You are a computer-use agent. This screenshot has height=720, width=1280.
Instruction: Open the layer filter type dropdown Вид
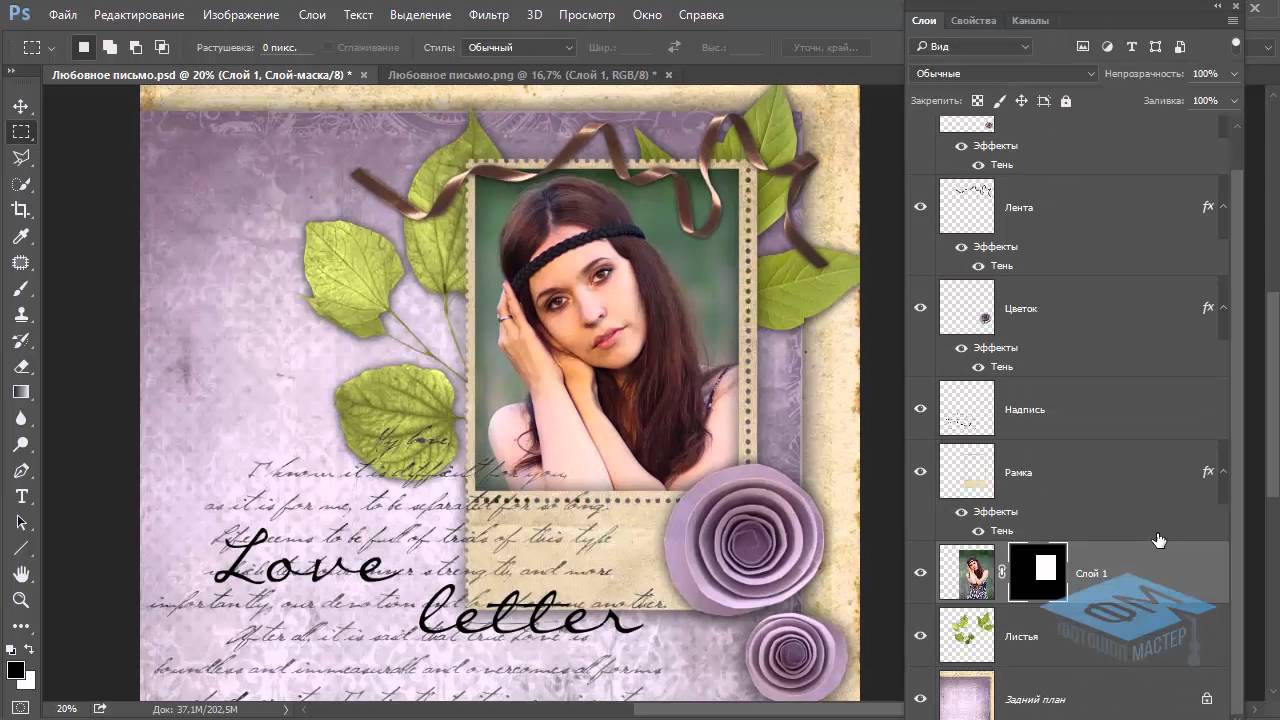971,47
